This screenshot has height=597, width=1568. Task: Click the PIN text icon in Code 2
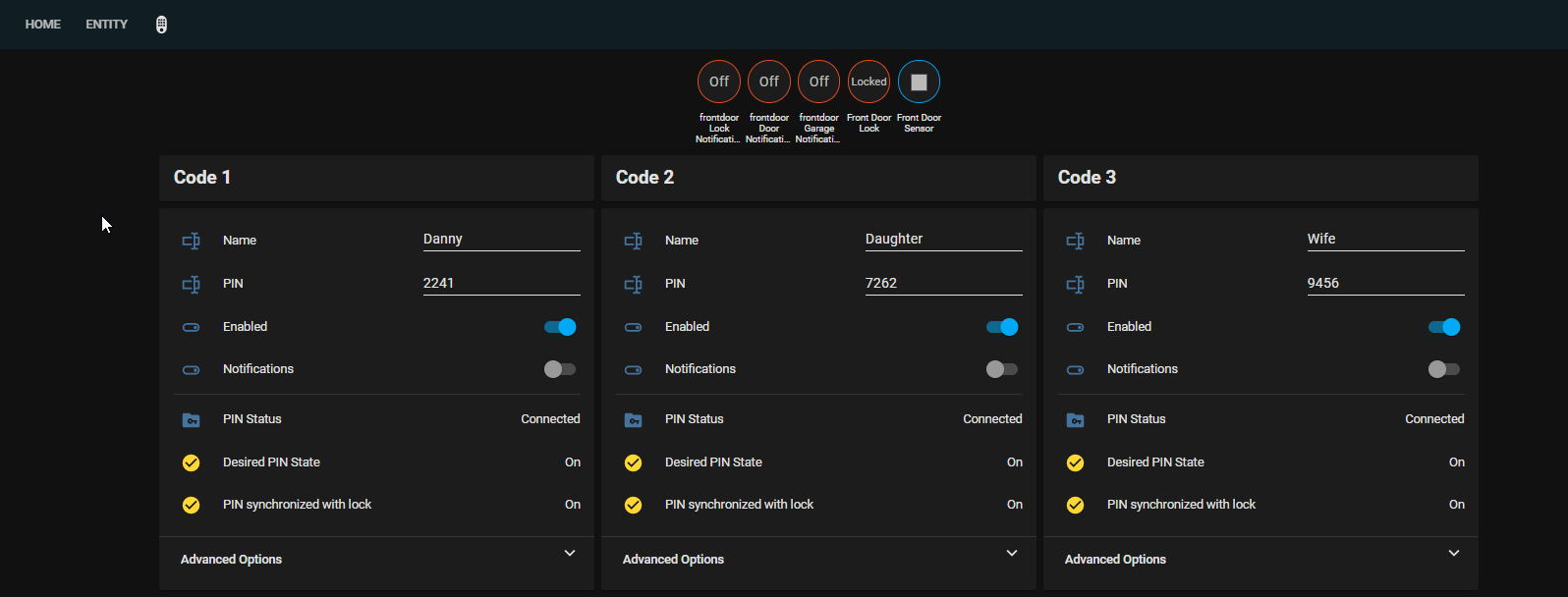point(634,284)
